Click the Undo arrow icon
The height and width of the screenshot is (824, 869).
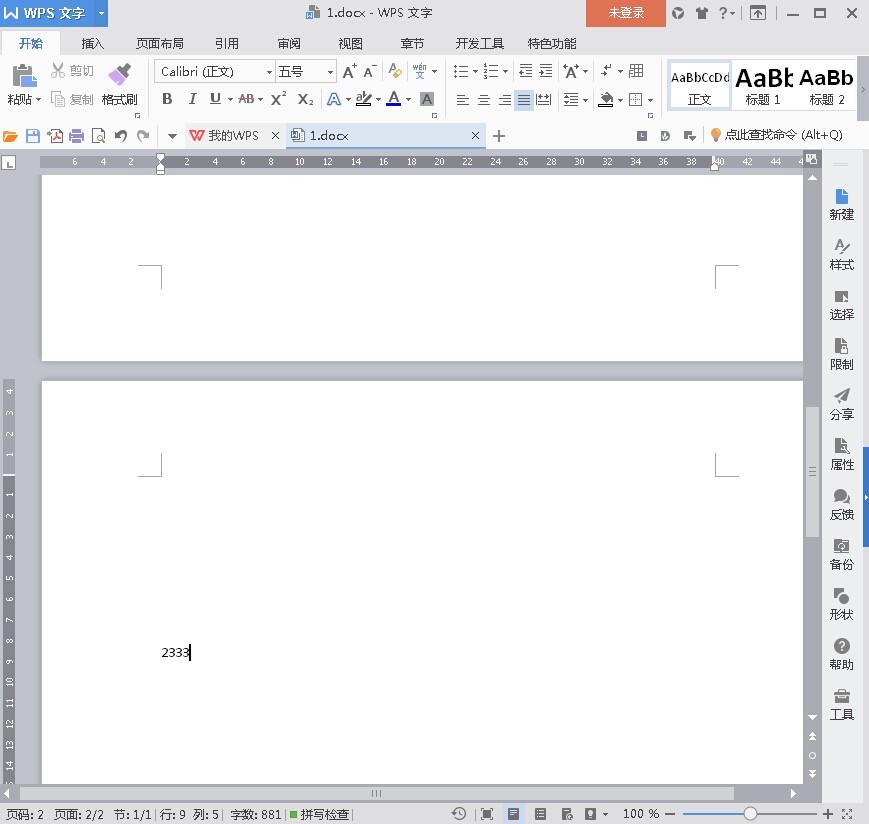coord(120,136)
